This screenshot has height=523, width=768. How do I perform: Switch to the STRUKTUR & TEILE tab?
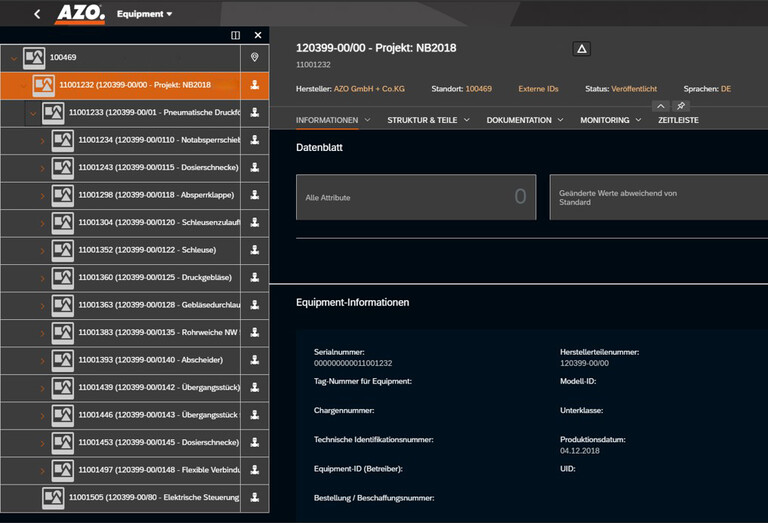[x=422, y=120]
